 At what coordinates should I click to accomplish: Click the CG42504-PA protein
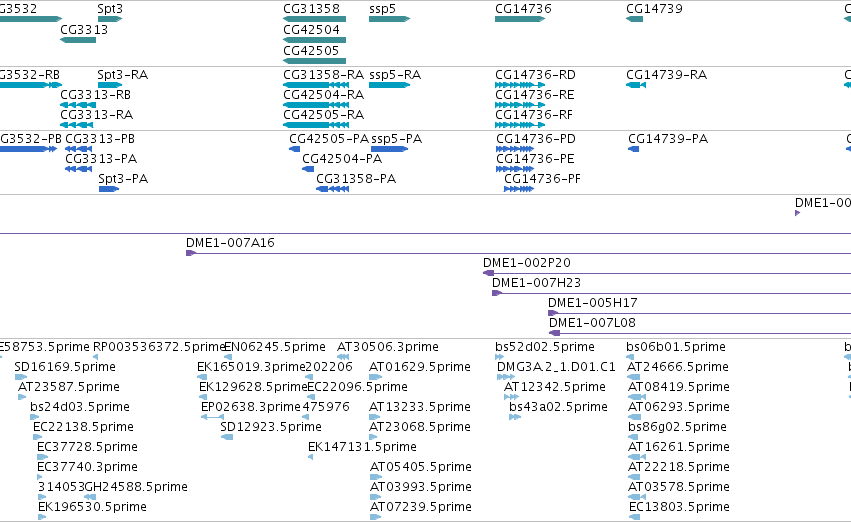click(308, 169)
